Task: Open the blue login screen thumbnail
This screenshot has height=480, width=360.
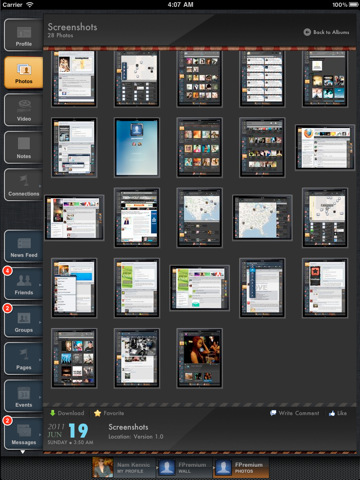Action: (137, 147)
